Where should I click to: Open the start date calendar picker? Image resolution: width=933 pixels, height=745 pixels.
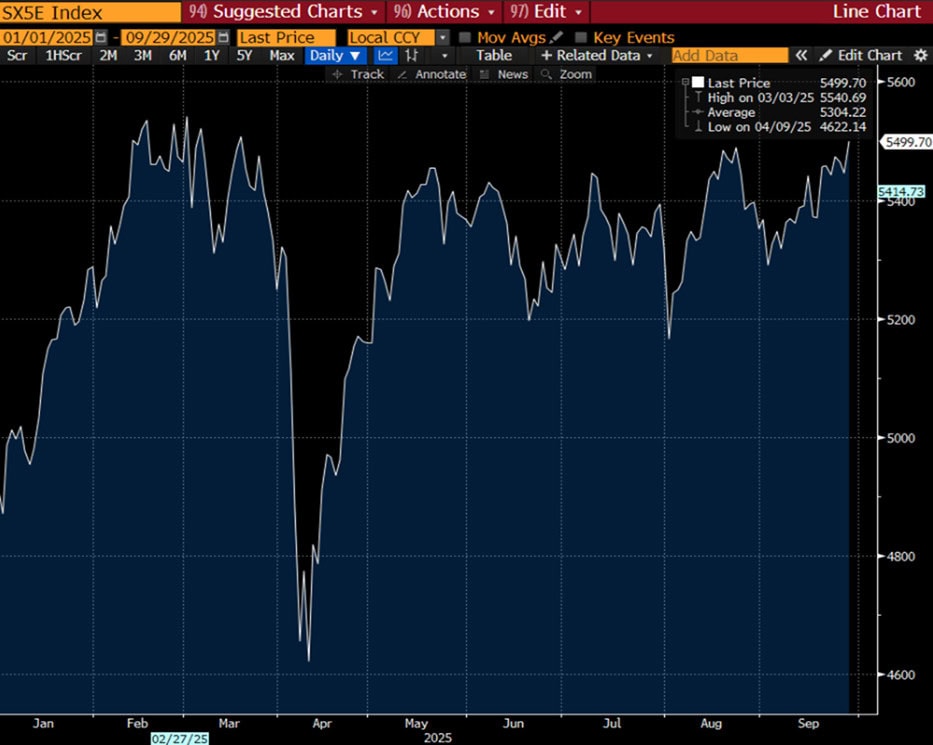(x=101, y=38)
